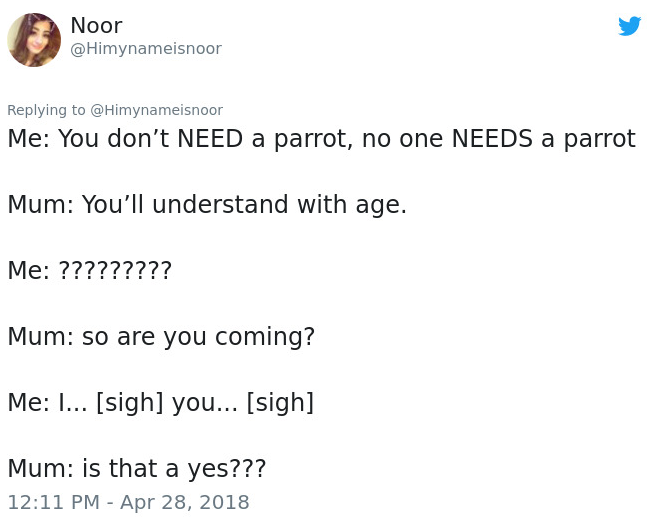Click the capitalized word "NEED" in first line
Viewport: 659px width, 523px height.
point(210,139)
